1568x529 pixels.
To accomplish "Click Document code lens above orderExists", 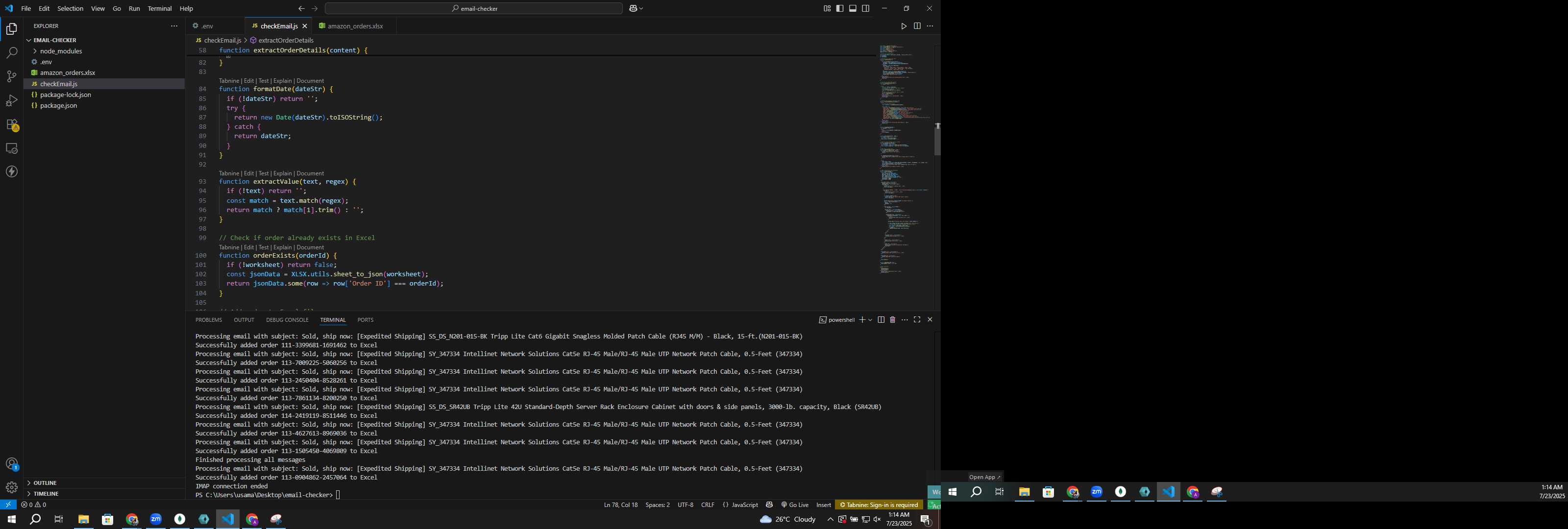I will tap(311, 247).
